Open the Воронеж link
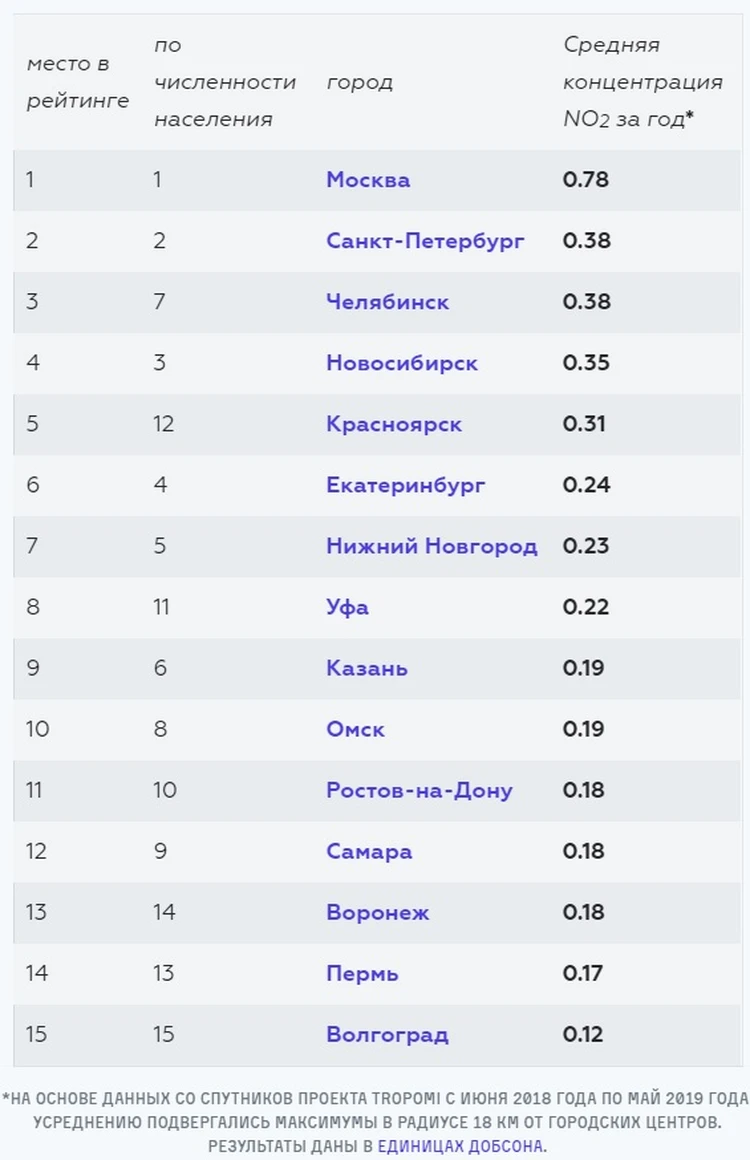750x1160 pixels. [378, 912]
